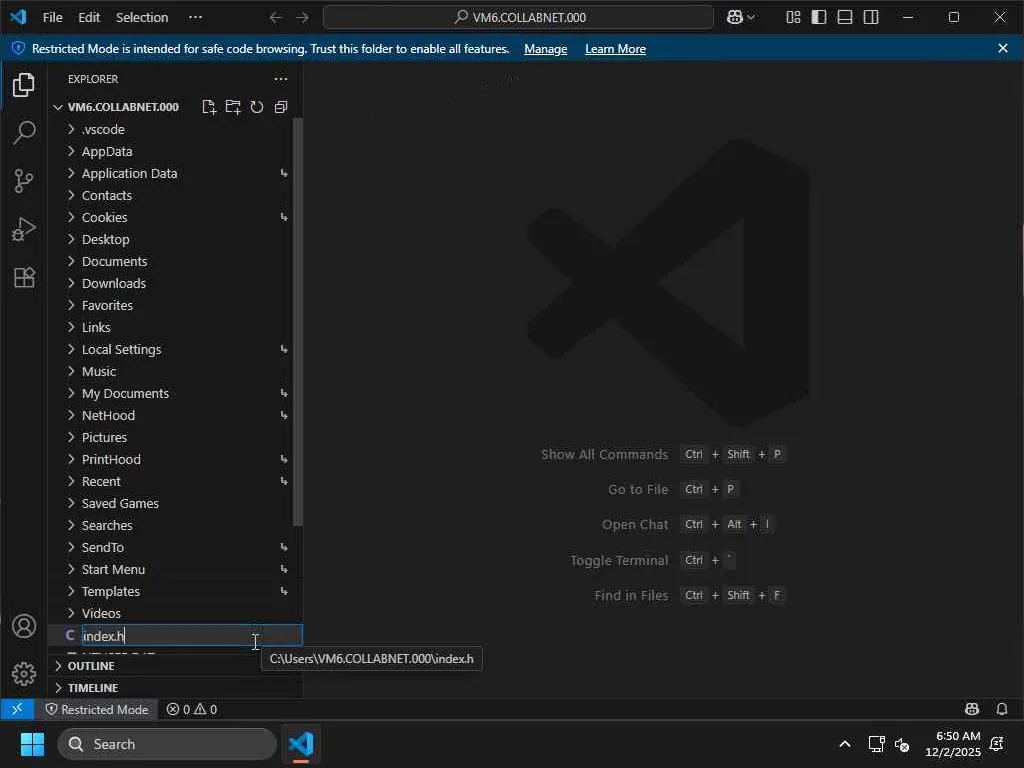Select the My Documents folder
Screen dimensions: 1024x768
pyautogui.click(x=170, y=393)
